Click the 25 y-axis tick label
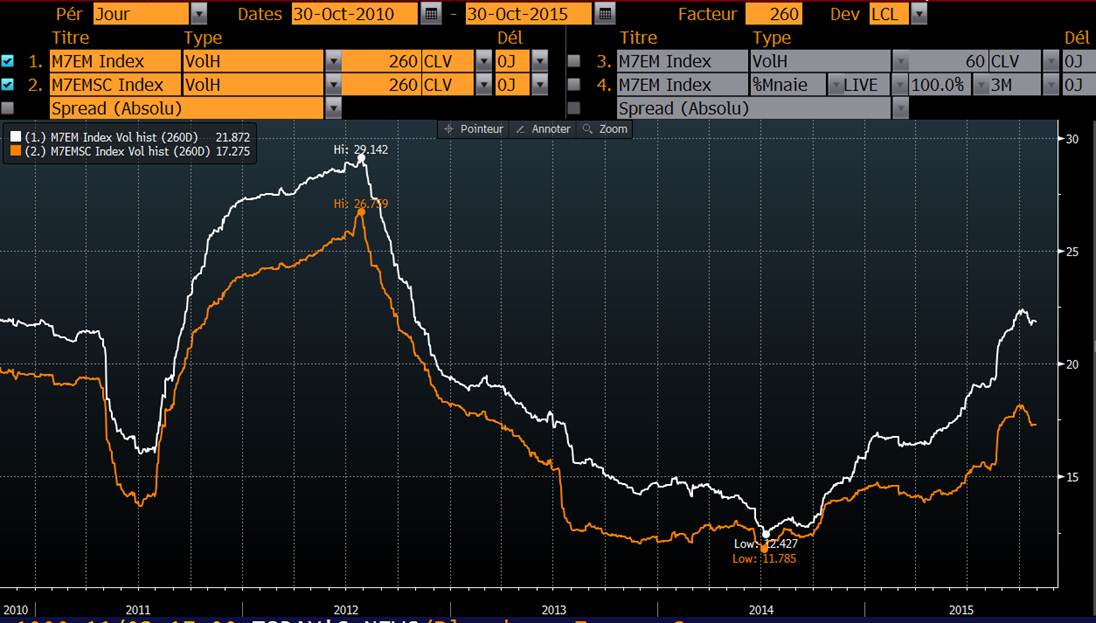This screenshot has width=1096, height=623. pyautogui.click(x=1072, y=252)
